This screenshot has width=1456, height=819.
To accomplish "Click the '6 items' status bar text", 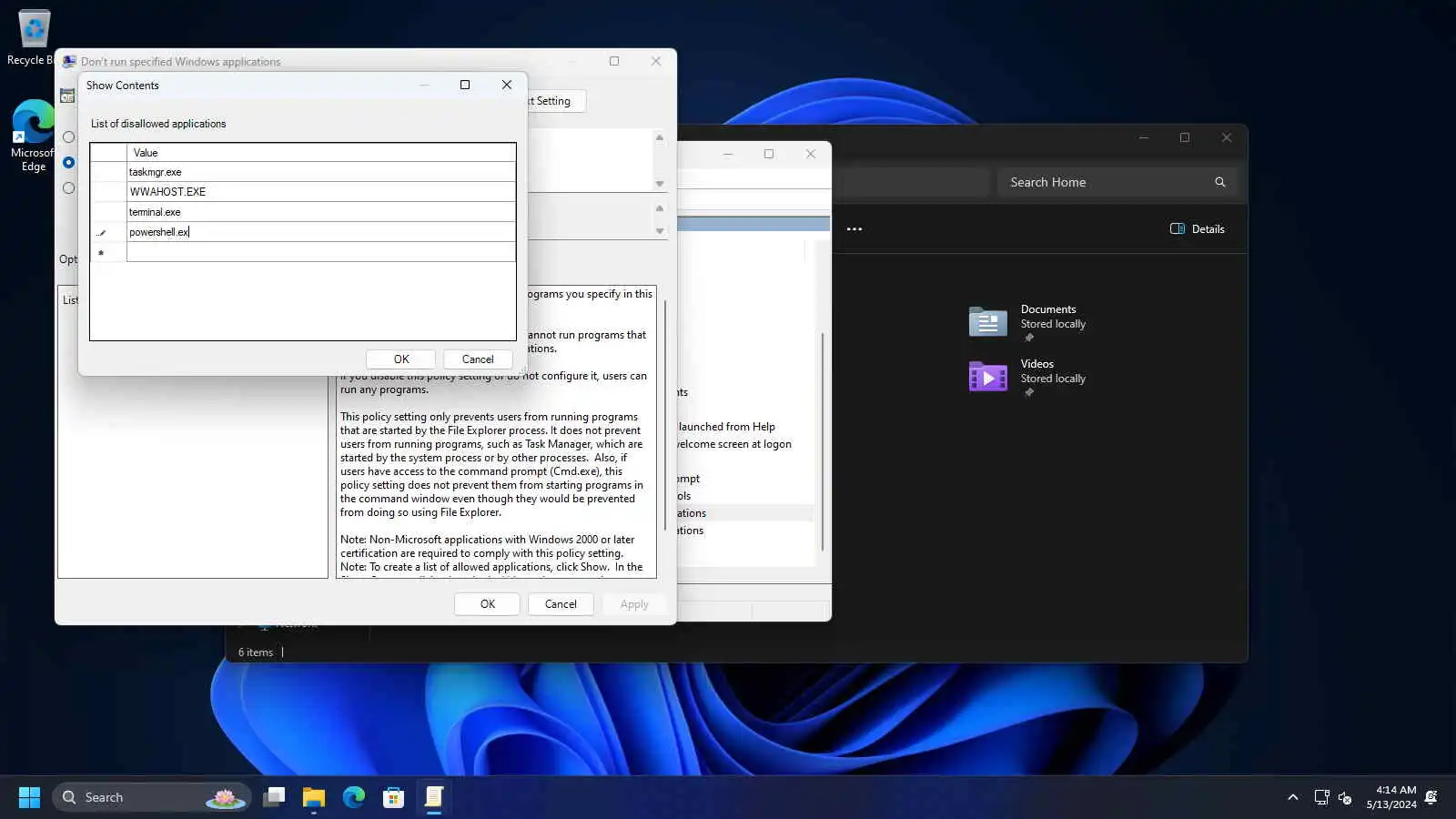I will point(256,652).
